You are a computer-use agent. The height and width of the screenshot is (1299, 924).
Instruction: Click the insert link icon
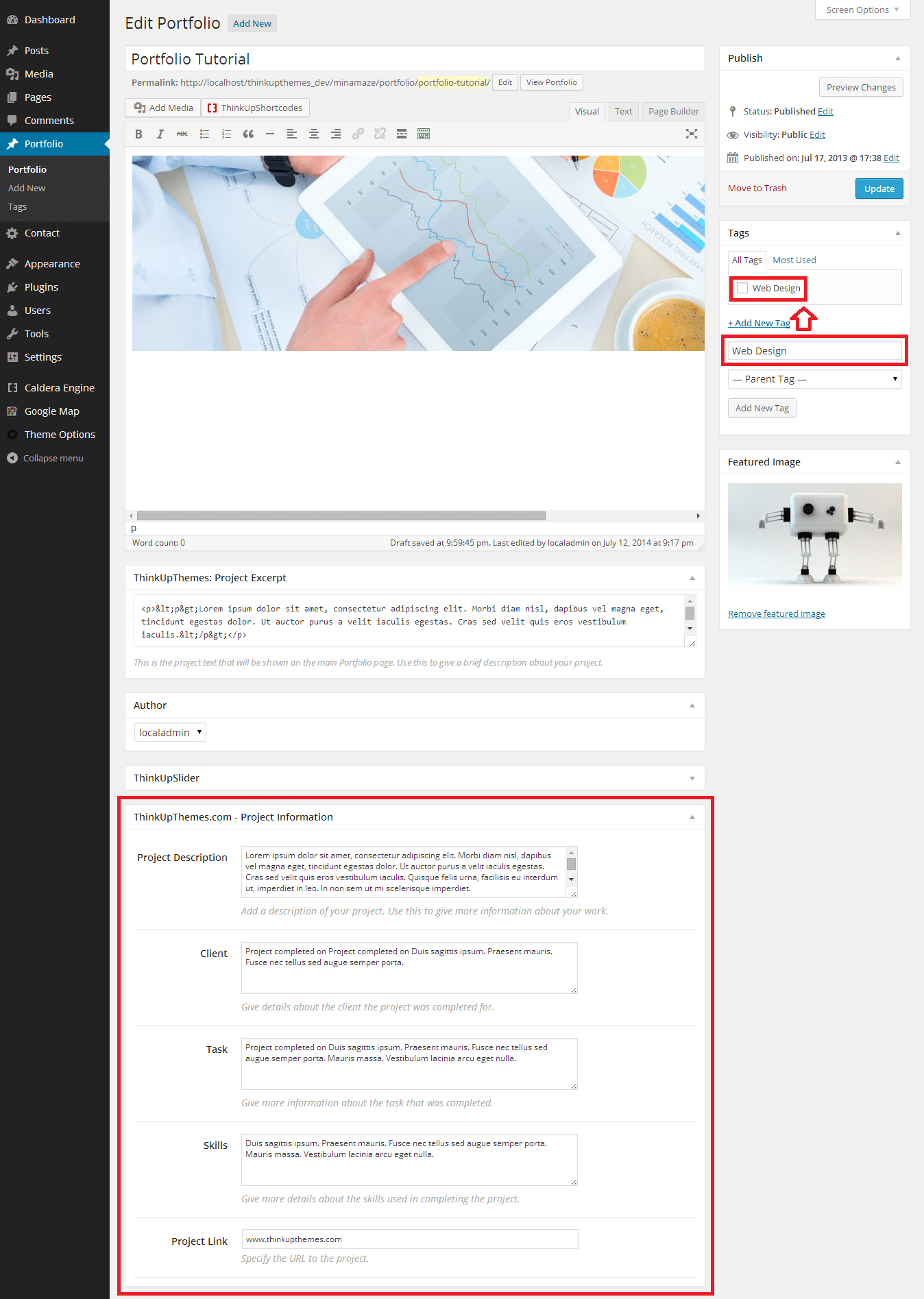coord(358,134)
